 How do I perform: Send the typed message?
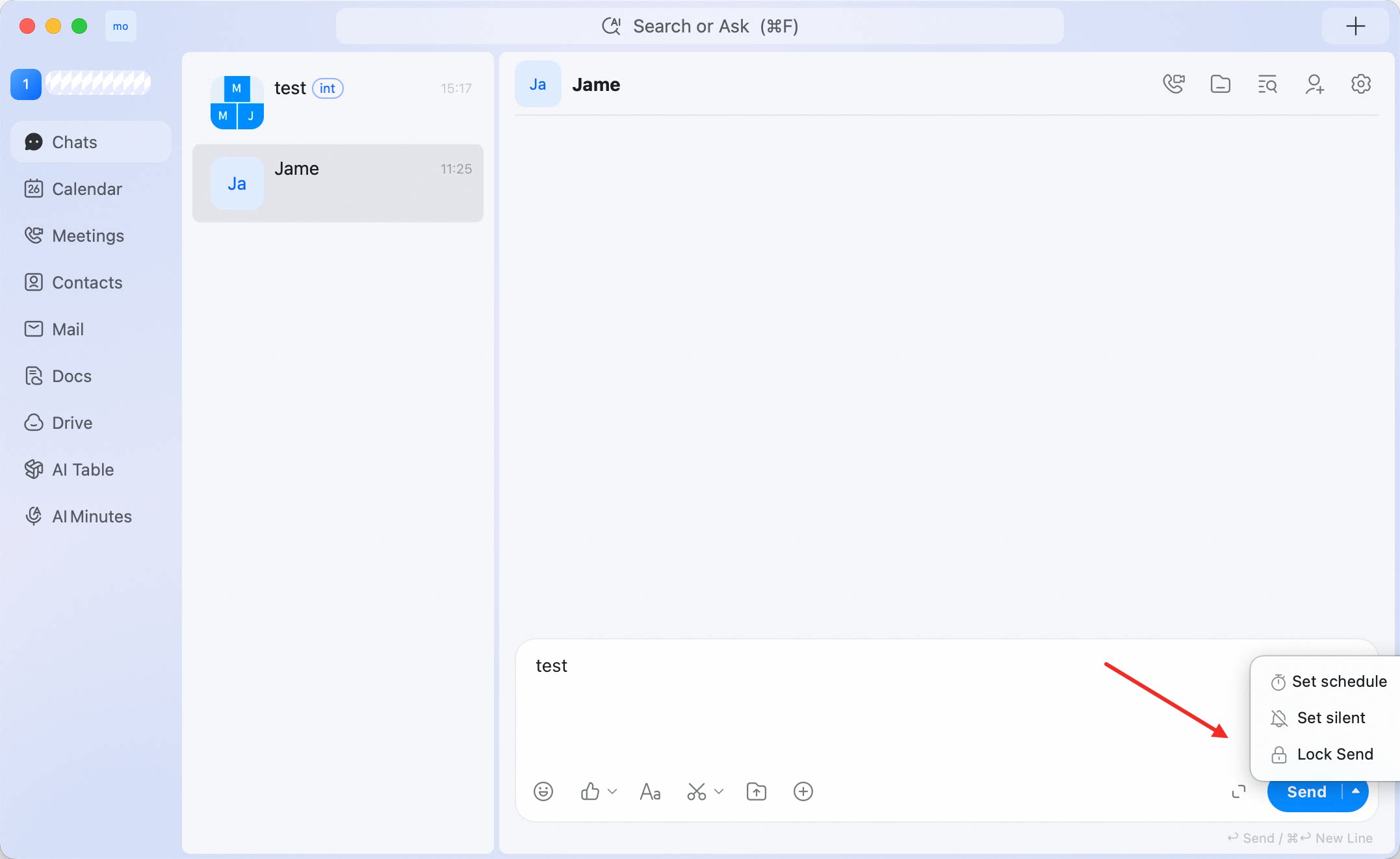[x=1305, y=792]
